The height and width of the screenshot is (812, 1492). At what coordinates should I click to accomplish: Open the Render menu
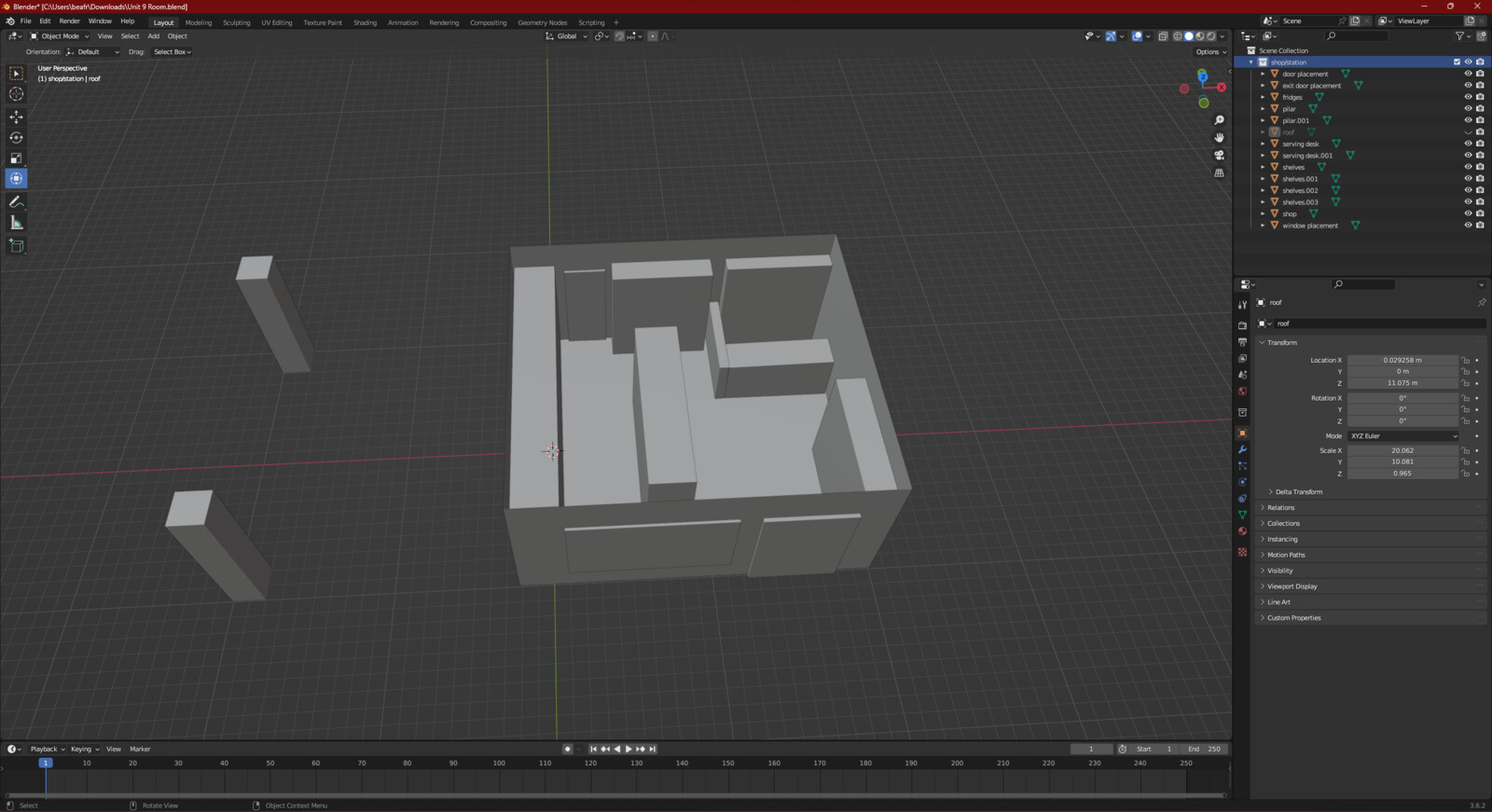pos(69,21)
